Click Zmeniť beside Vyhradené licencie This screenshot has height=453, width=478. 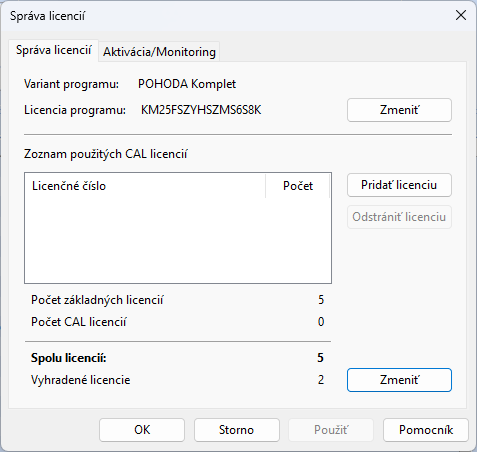(399, 380)
